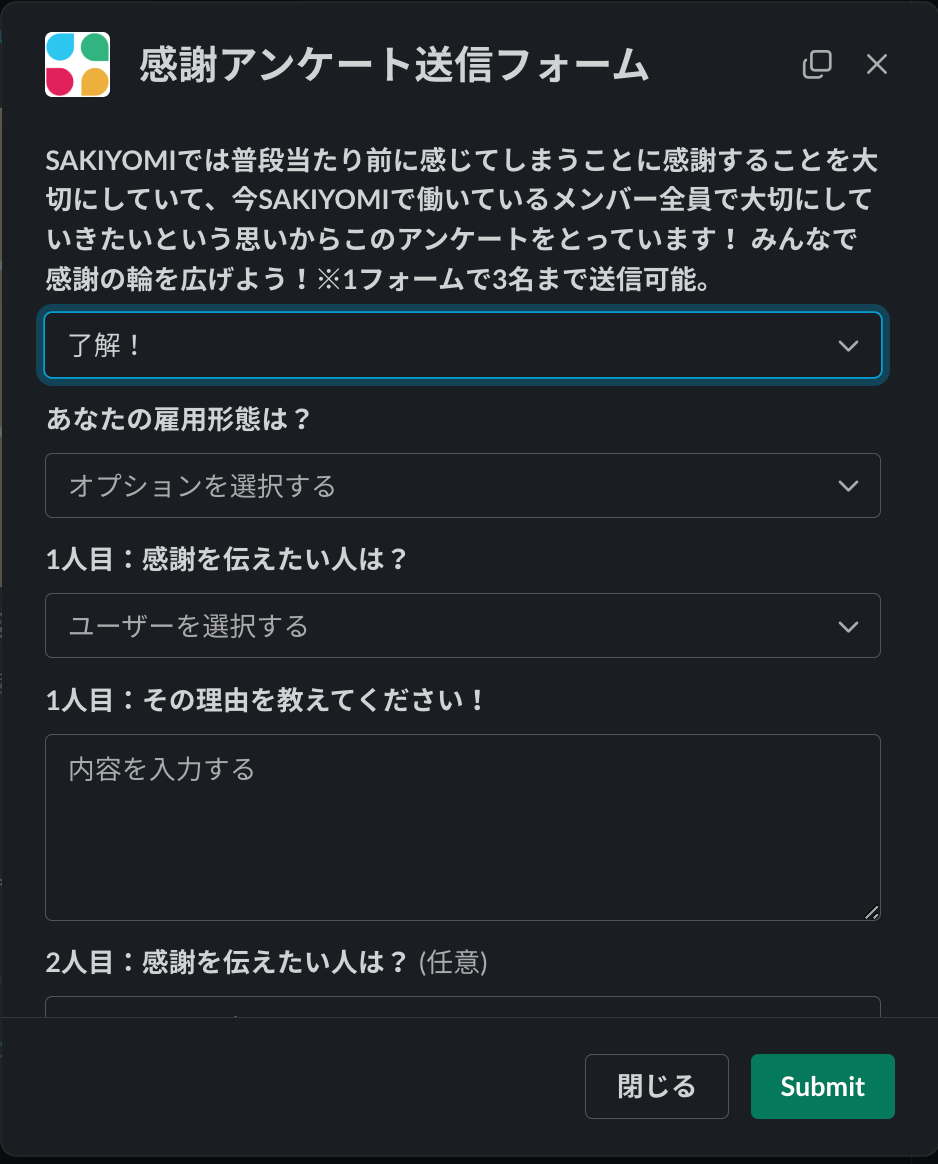938x1164 pixels.
Task: Open the form in a new window
Action: 817,65
